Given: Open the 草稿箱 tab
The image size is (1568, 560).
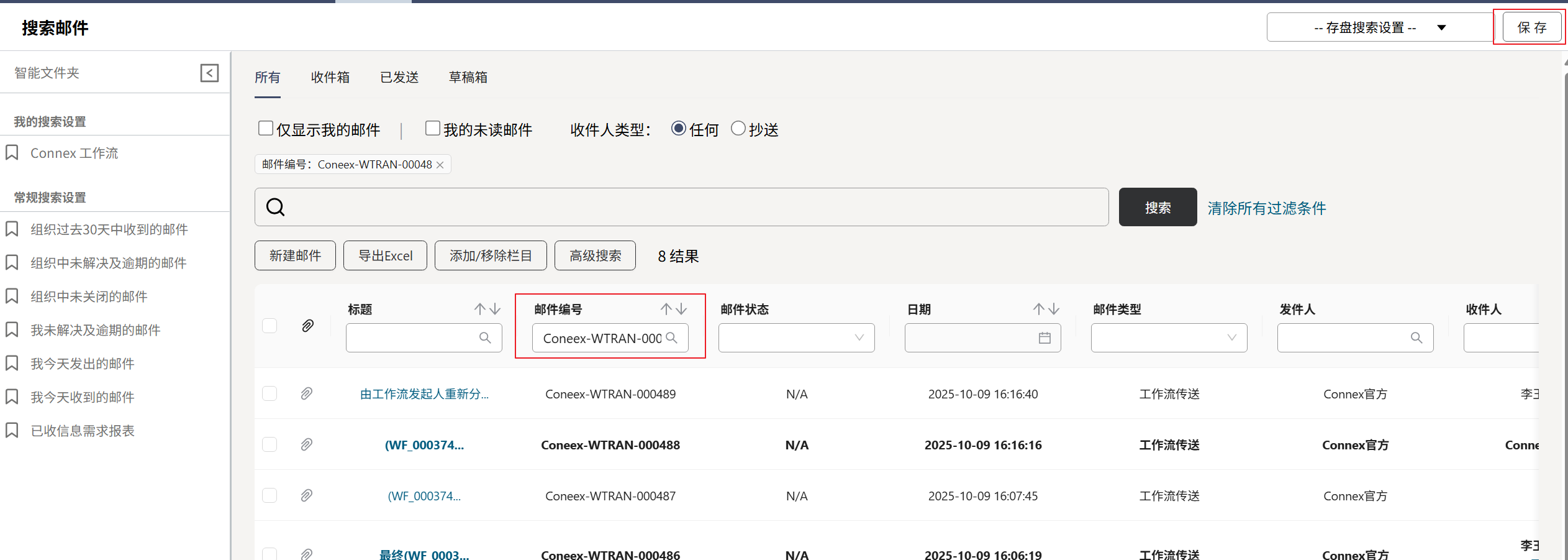Looking at the screenshot, I should (468, 77).
